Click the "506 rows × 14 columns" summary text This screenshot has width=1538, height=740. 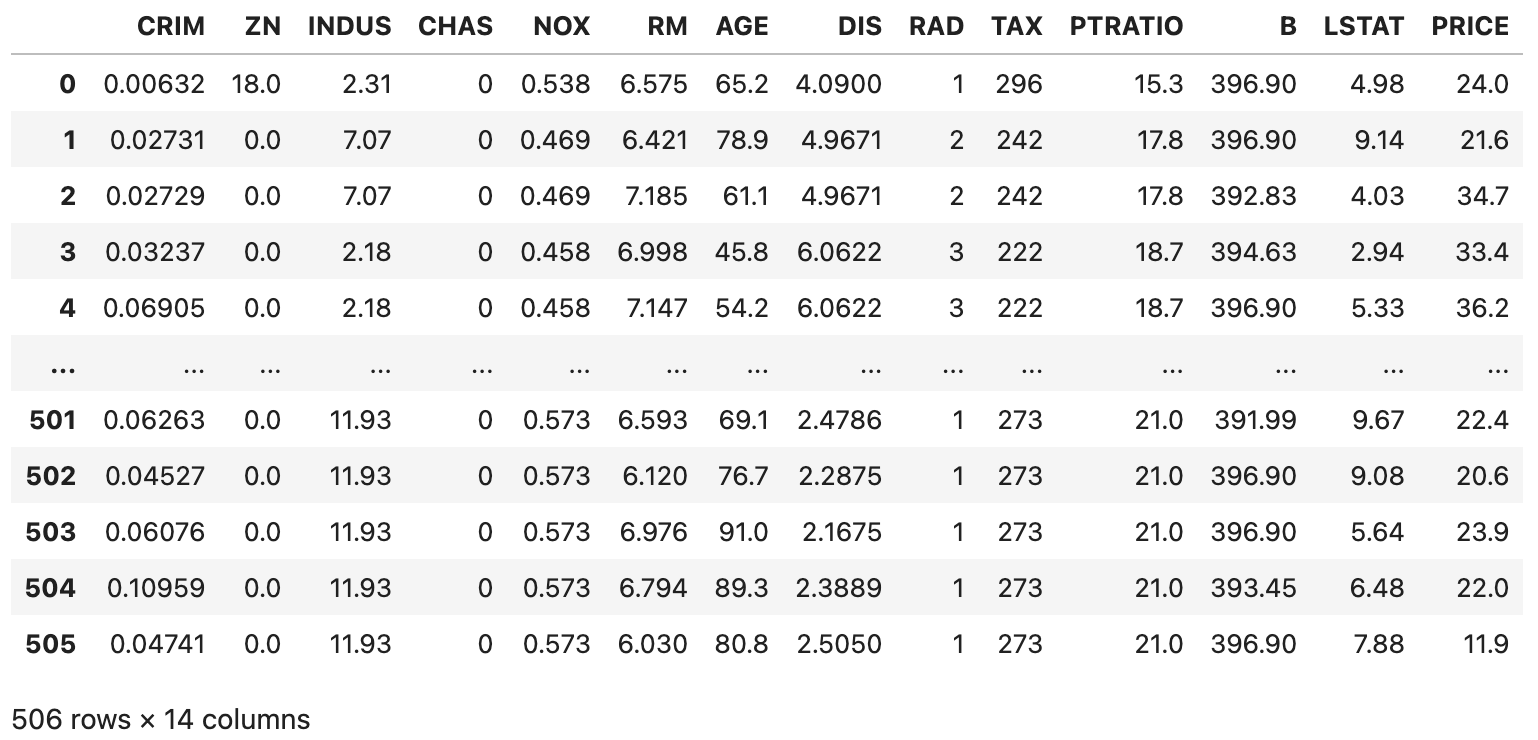pyautogui.click(x=161, y=719)
